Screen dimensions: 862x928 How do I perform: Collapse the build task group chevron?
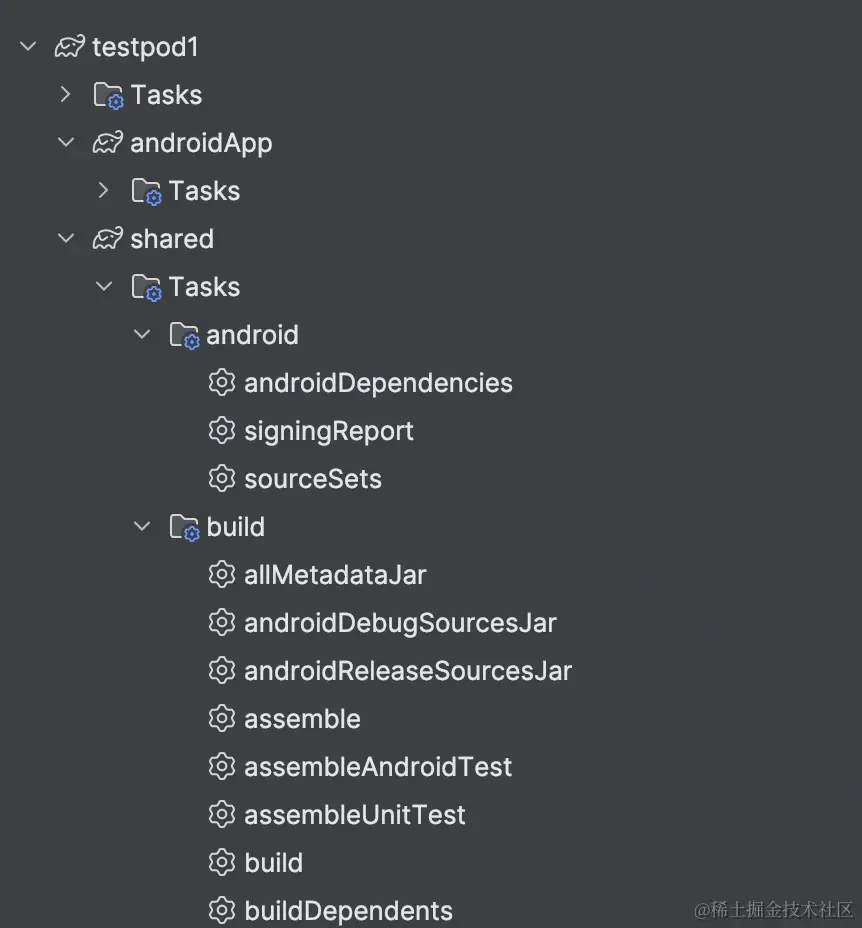[142, 527]
